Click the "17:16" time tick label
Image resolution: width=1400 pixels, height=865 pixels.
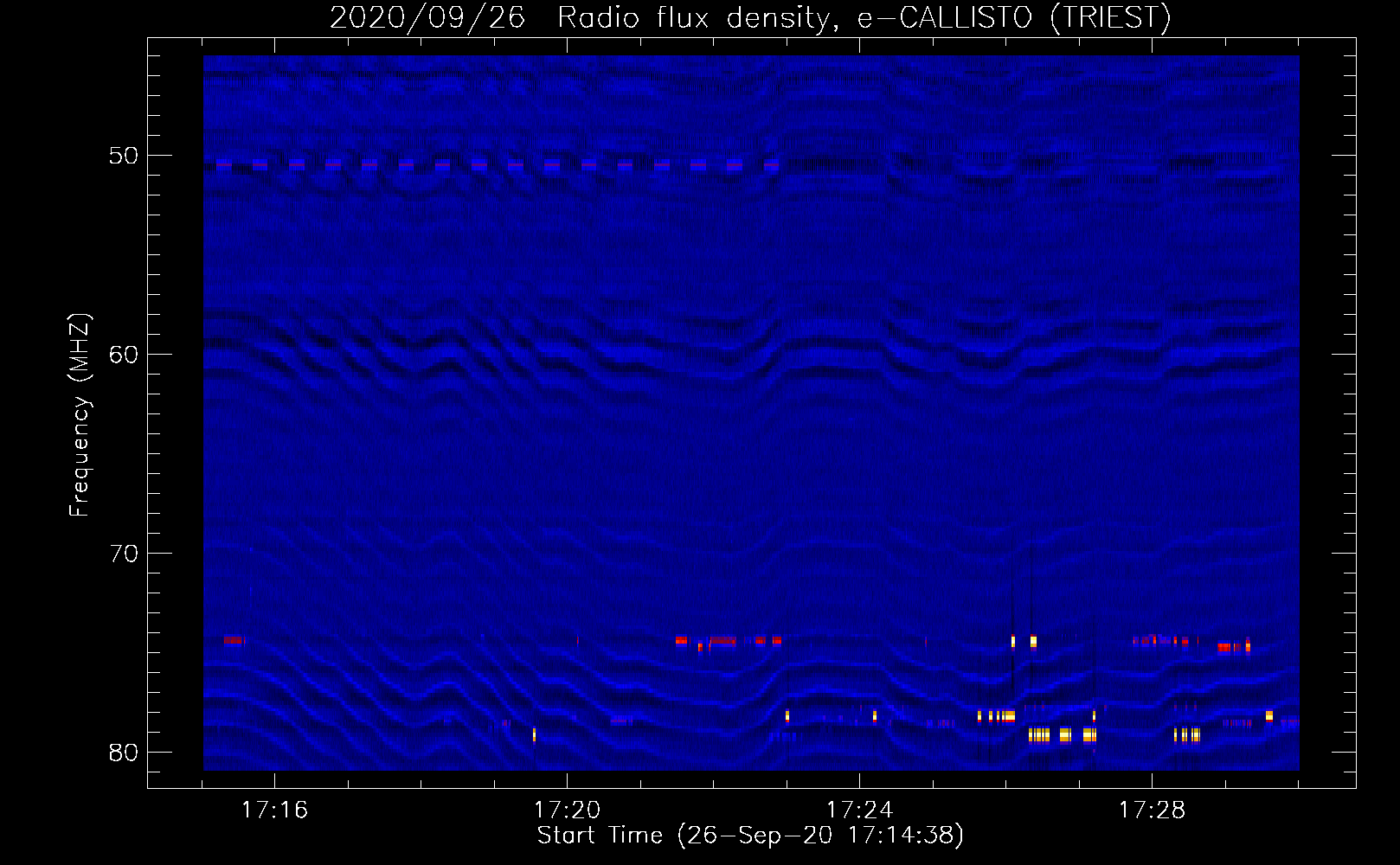point(274,811)
